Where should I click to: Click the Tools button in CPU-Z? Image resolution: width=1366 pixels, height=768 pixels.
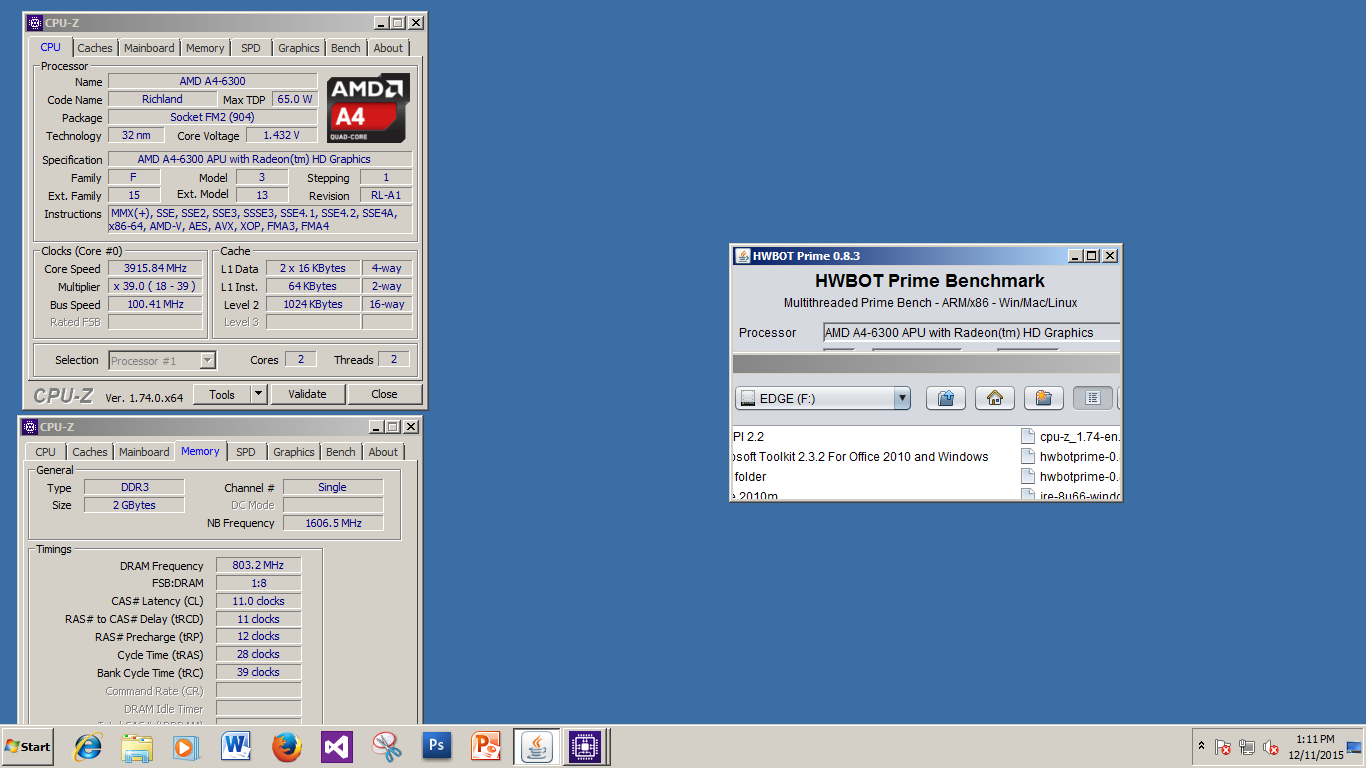[x=221, y=394]
